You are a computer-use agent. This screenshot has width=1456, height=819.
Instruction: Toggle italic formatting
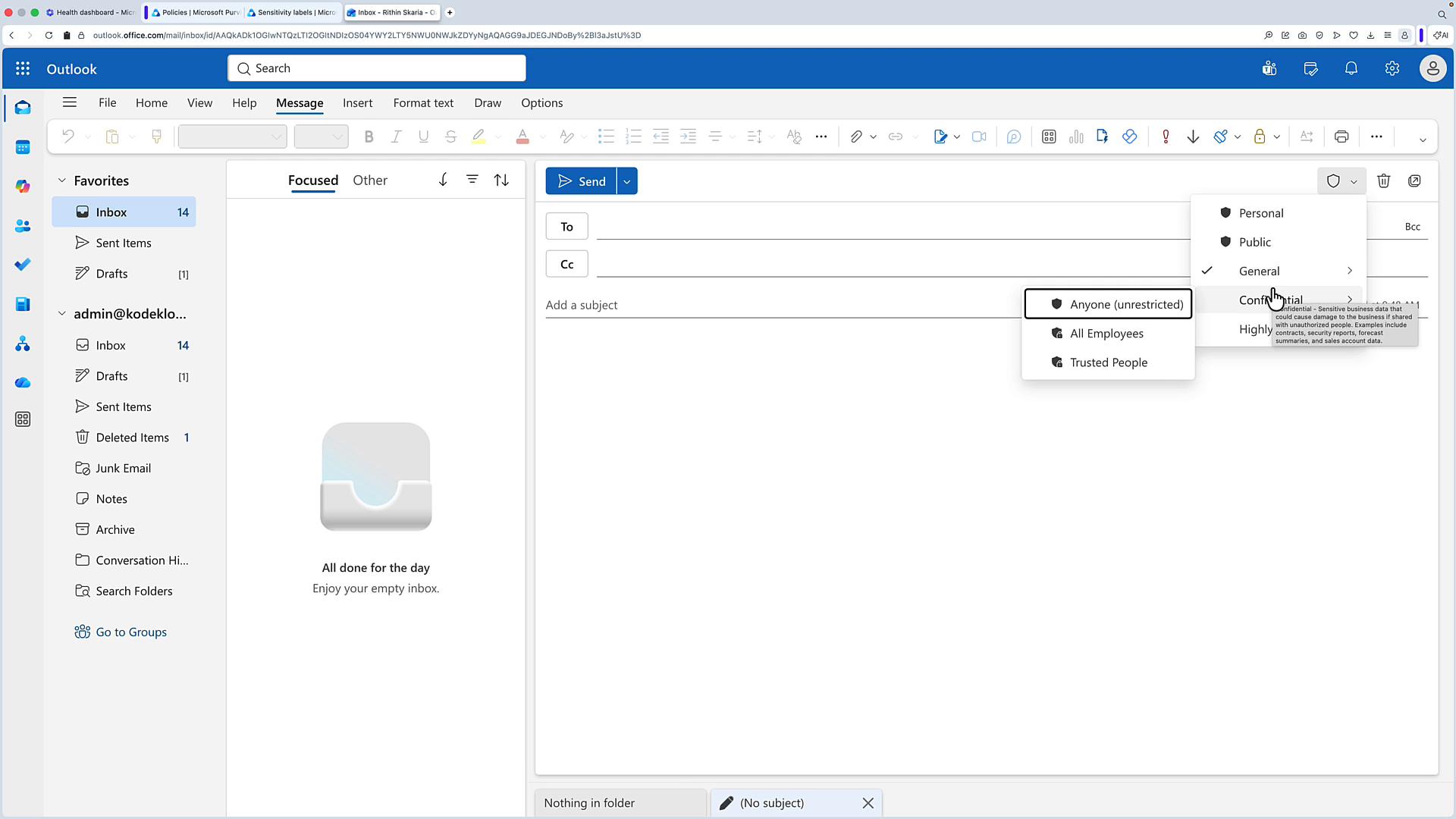tap(396, 136)
